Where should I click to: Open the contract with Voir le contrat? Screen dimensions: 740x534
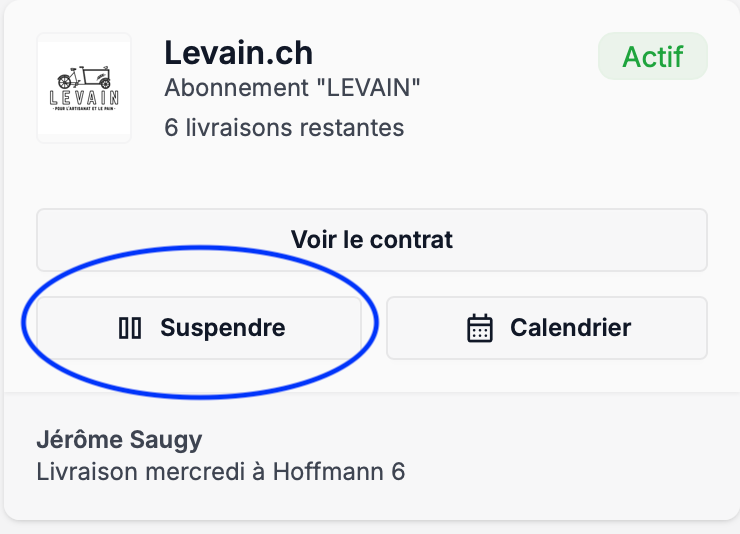372,240
